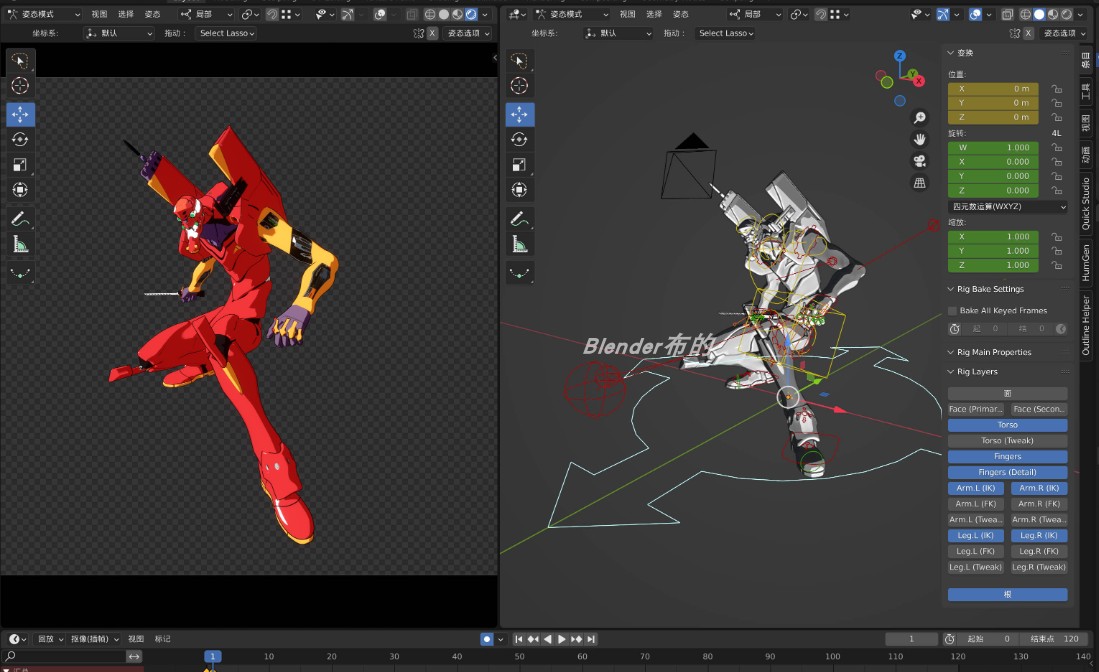
Task: Toggle the Torso (Tweak) rig layer button
Action: (1008, 441)
